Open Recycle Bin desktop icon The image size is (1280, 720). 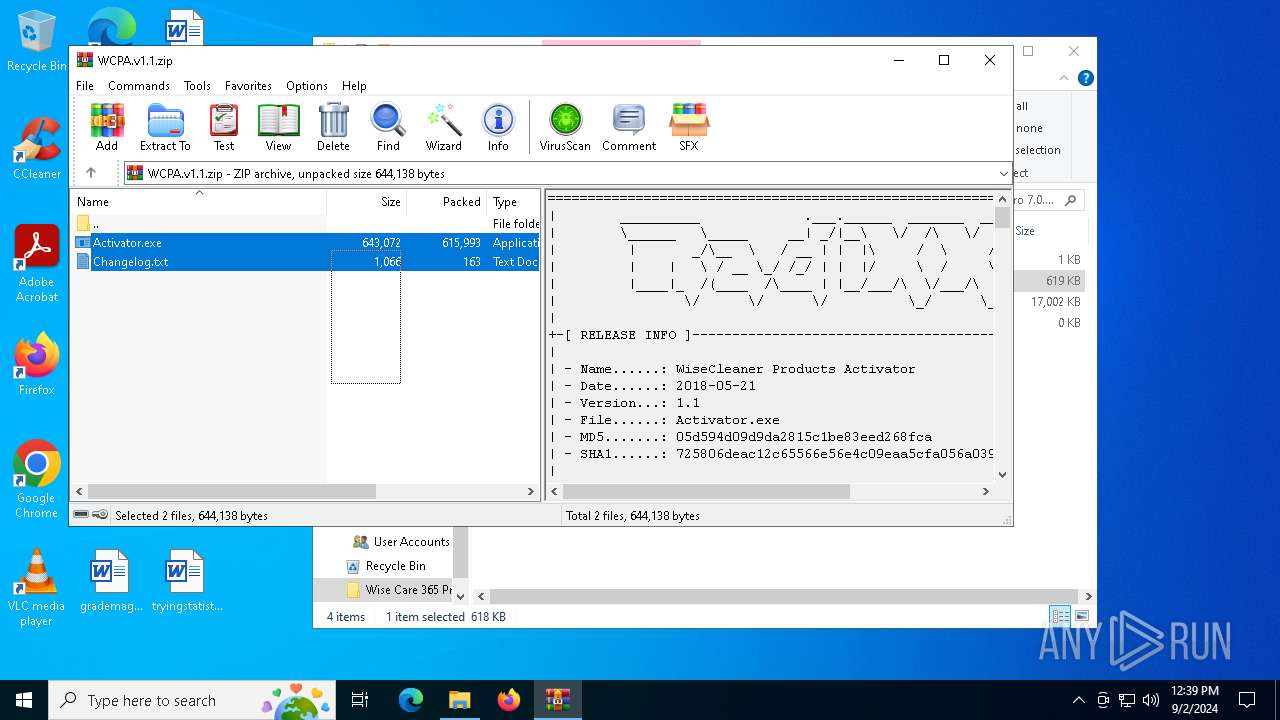point(36,42)
